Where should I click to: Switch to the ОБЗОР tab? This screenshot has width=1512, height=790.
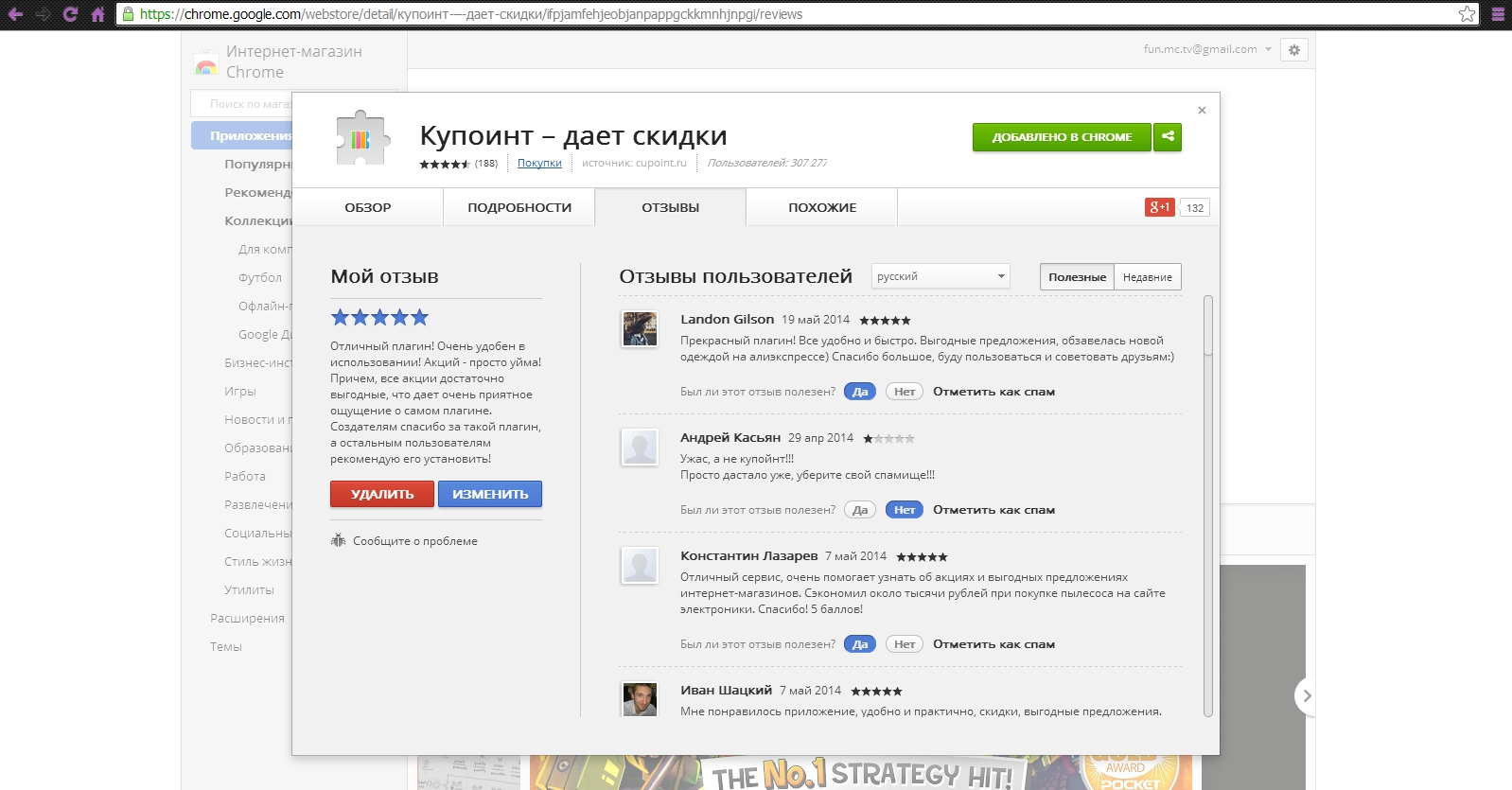(368, 207)
